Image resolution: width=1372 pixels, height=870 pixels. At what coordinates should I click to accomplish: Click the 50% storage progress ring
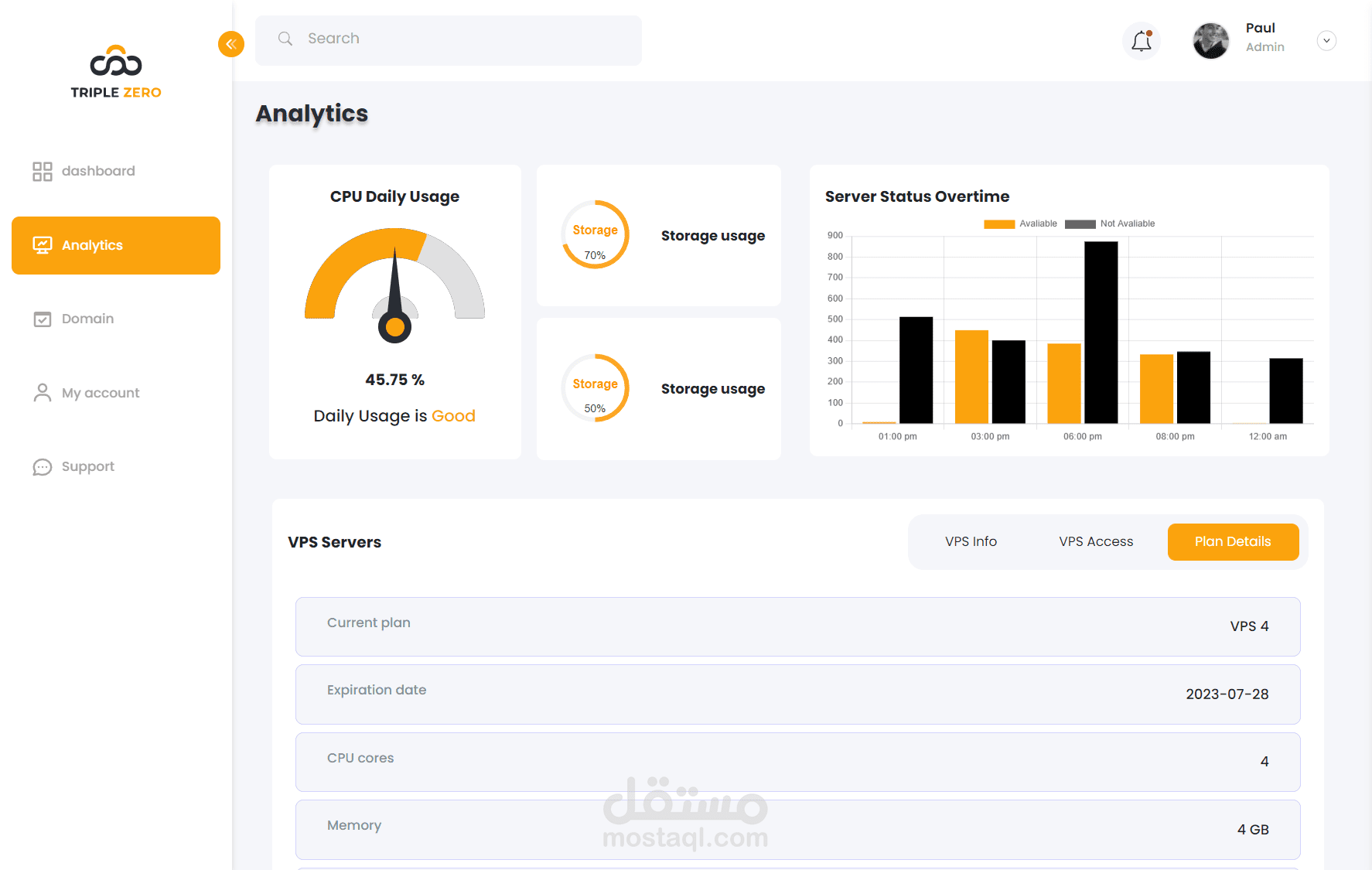coord(595,387)
